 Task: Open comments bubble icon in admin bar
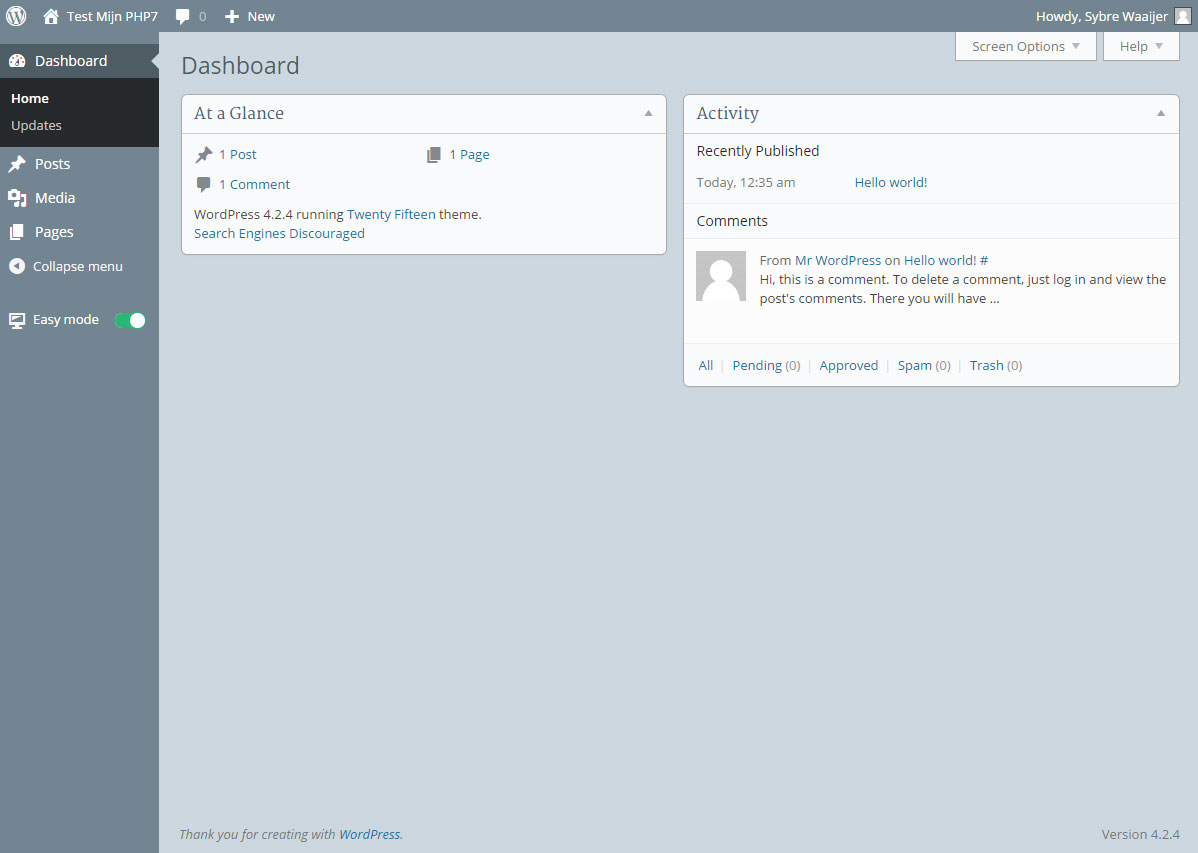(x=183, y=17)
